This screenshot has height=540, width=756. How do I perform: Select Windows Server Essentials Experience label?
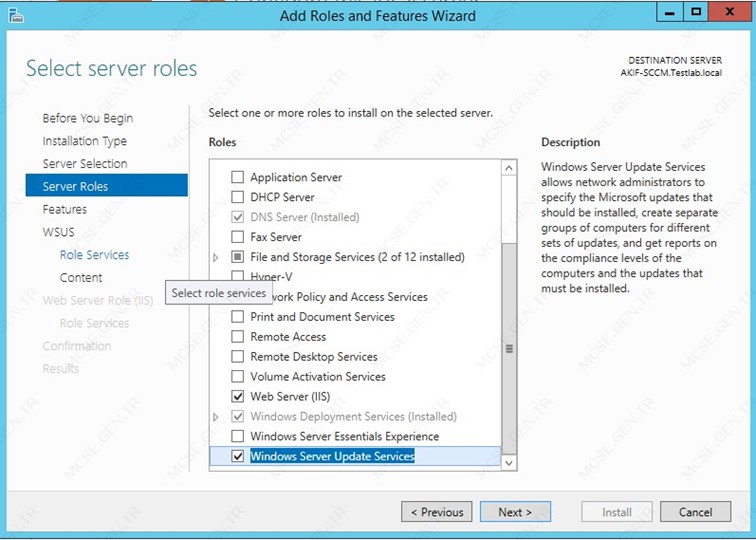pos(345,436)
